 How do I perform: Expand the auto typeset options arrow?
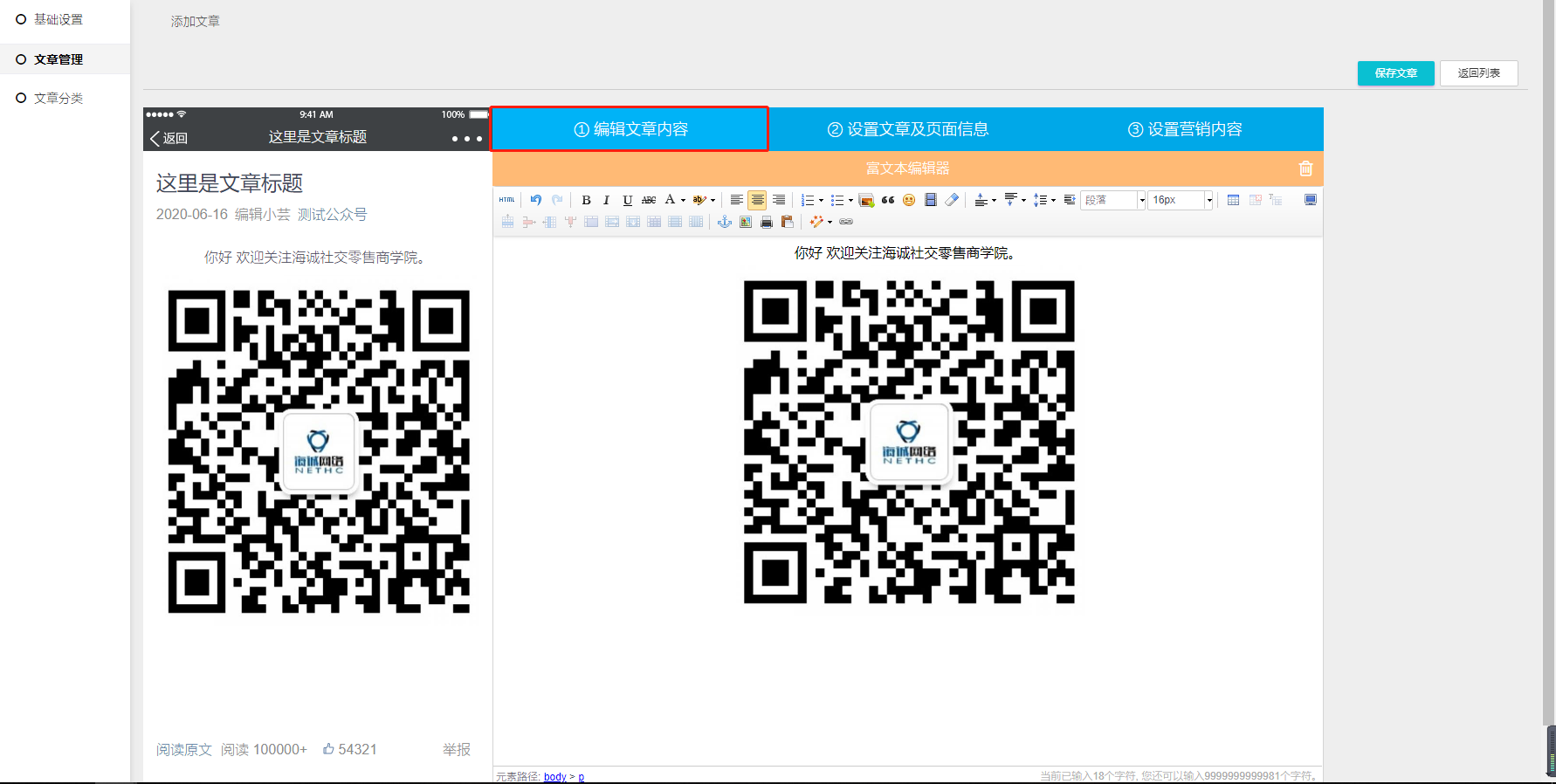830,222
